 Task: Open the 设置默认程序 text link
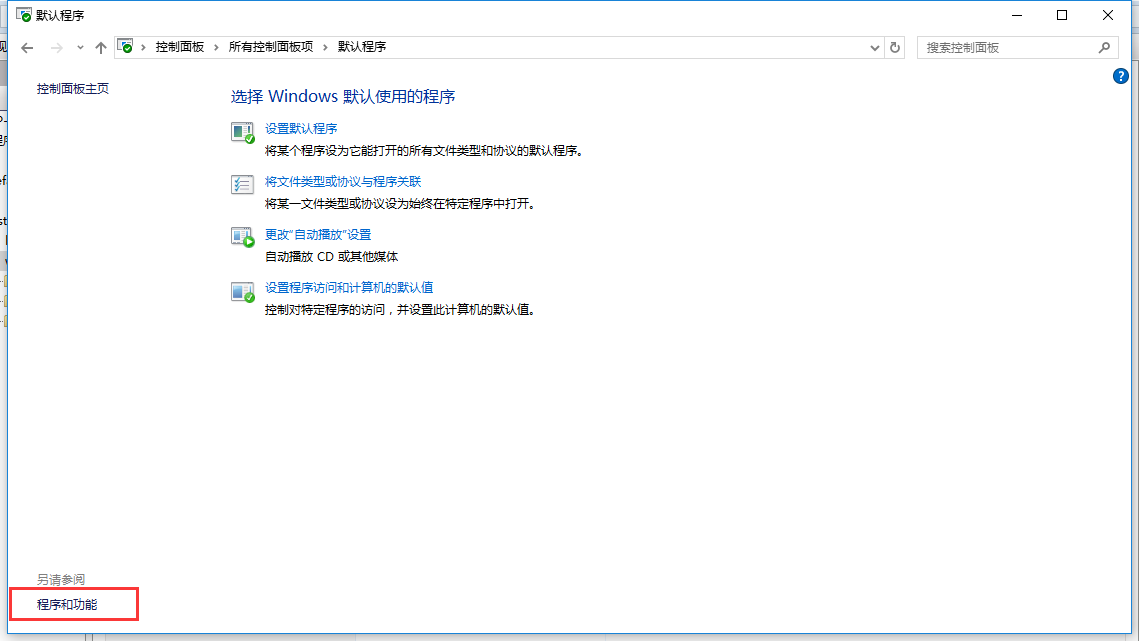pyautogui.click(x=302, y=128)
